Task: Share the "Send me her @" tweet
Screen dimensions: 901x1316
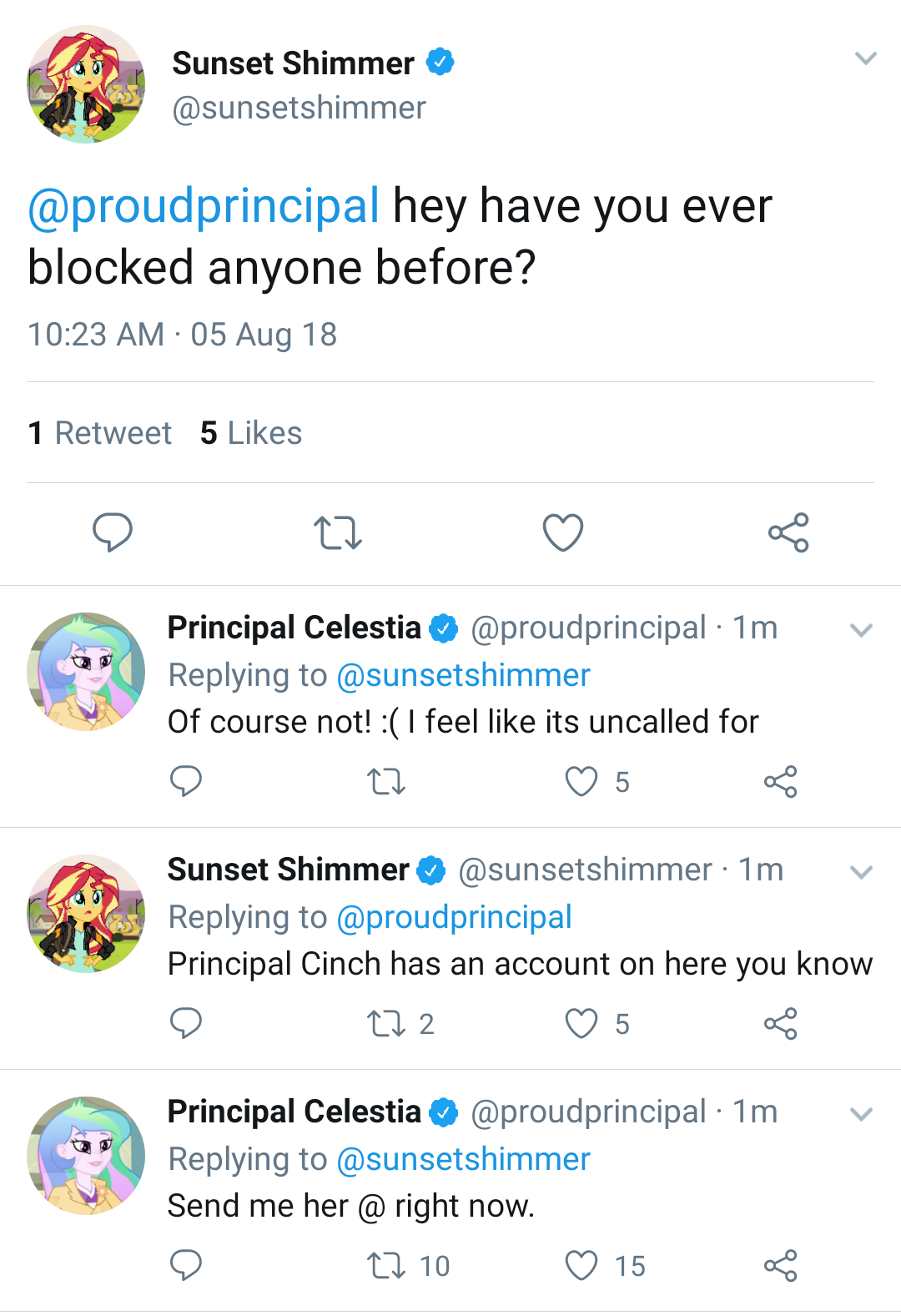Action: click(x=781, y=1266)
